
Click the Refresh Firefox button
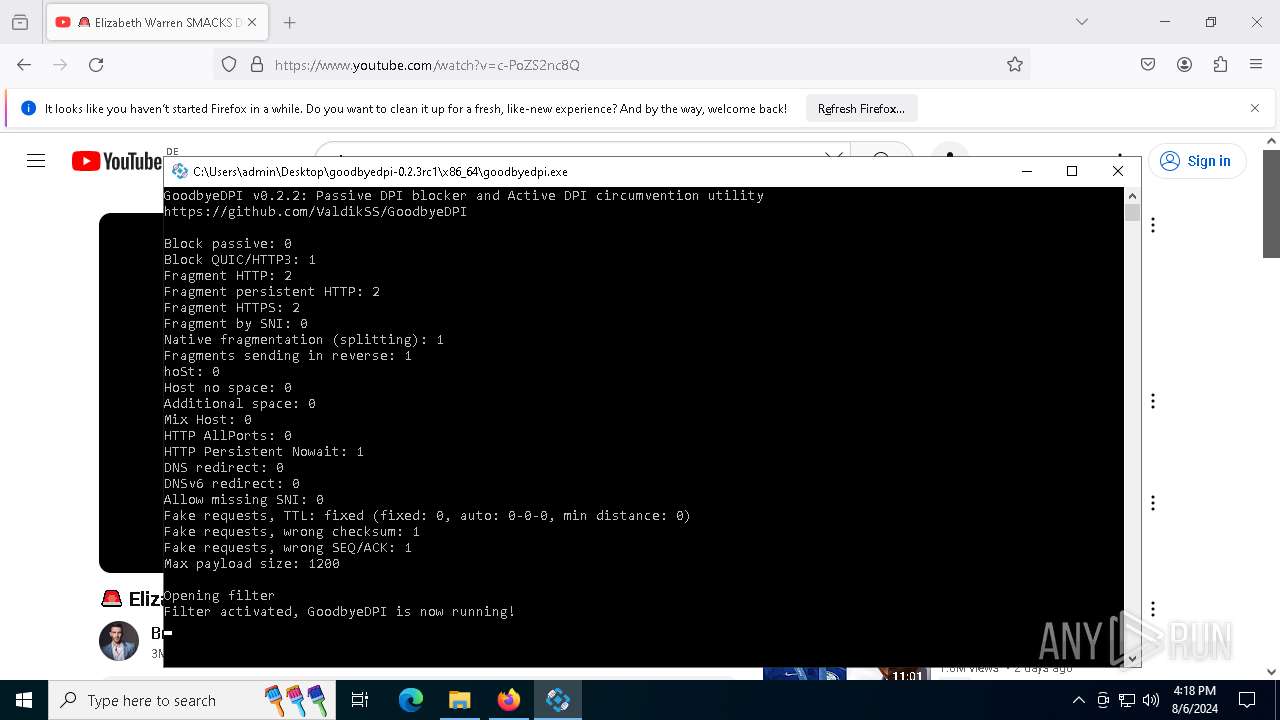[861, 108]
